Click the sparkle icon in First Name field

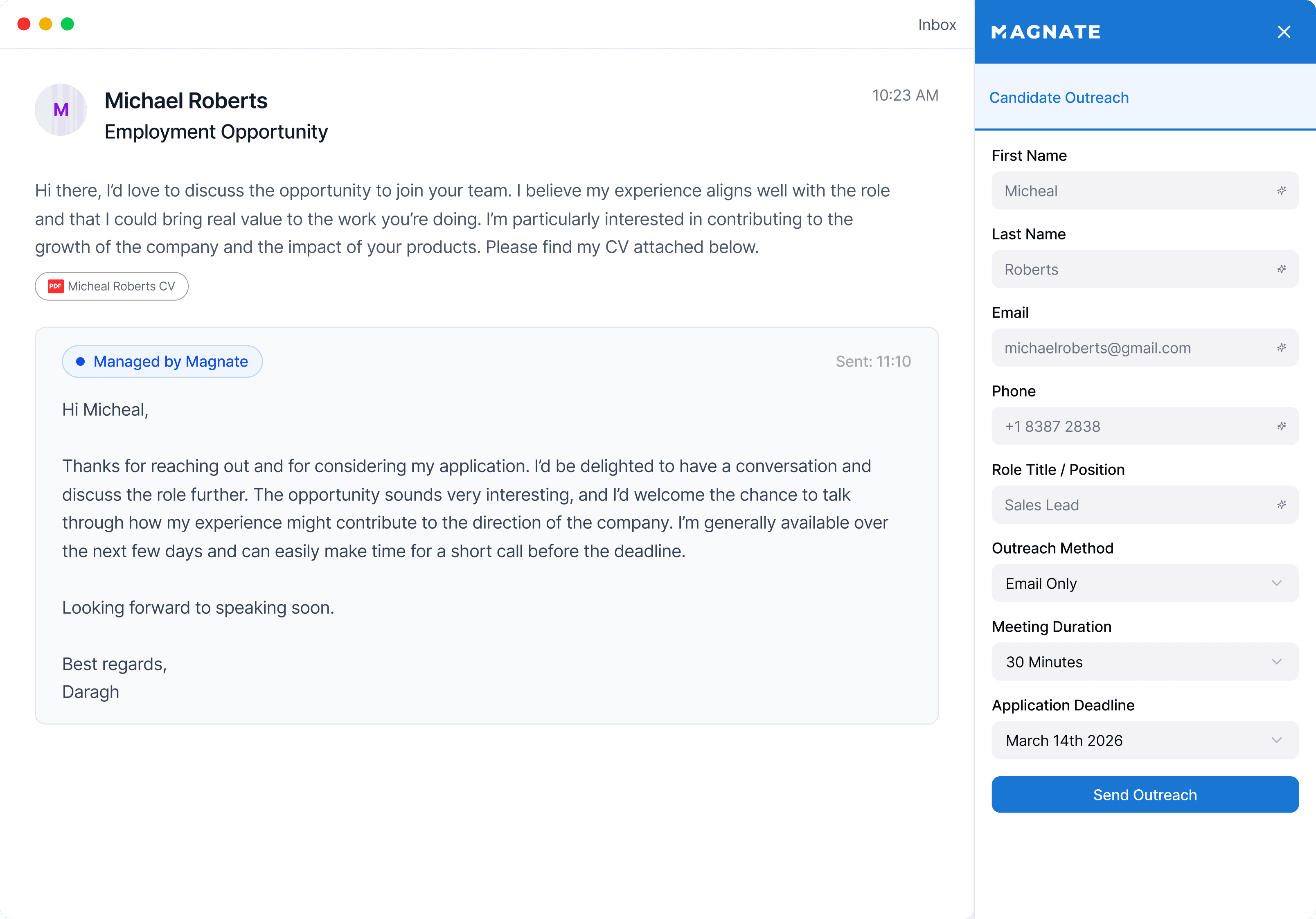point(1282,190)
